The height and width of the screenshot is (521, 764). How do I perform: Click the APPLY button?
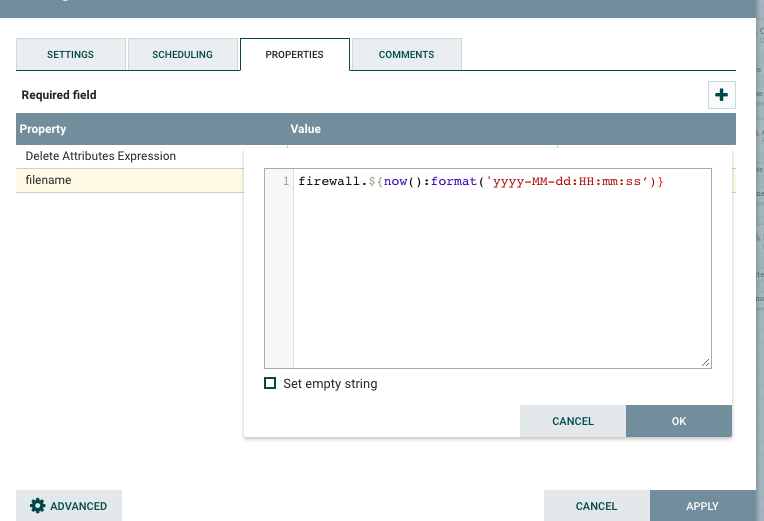point(702,506)
